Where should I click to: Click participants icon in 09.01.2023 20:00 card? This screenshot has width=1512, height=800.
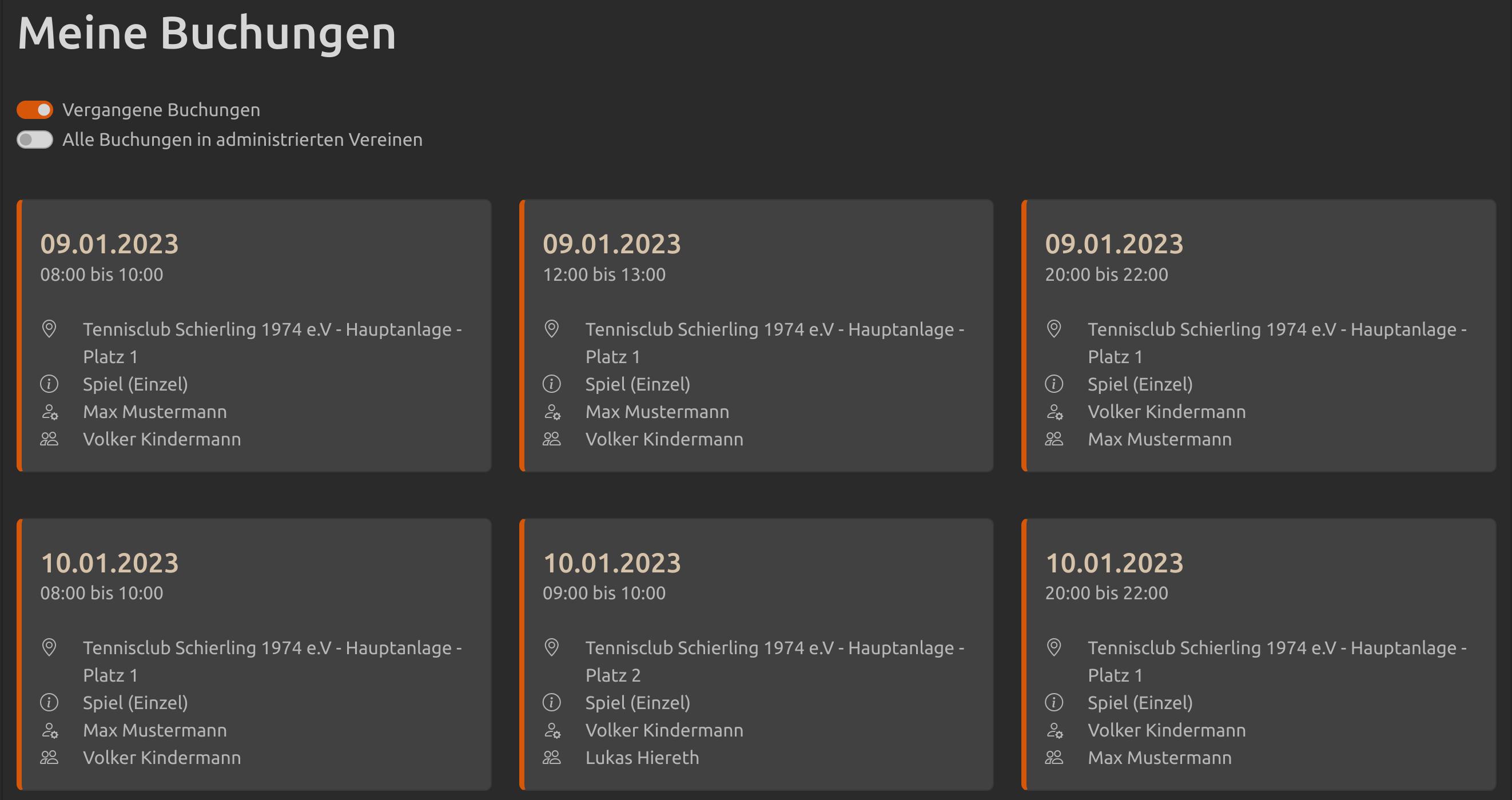1054,439
